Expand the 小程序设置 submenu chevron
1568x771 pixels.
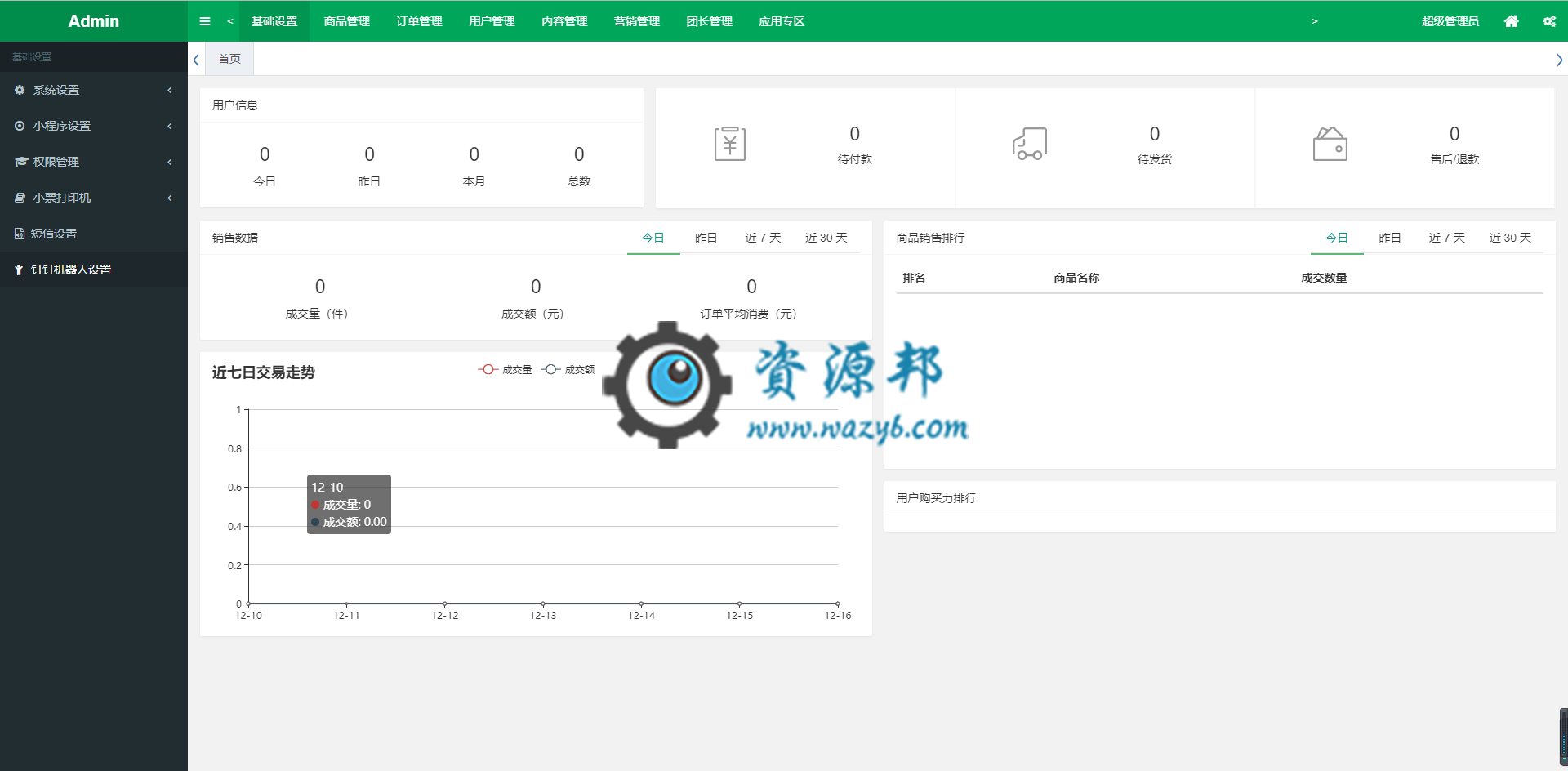(170, 126)
